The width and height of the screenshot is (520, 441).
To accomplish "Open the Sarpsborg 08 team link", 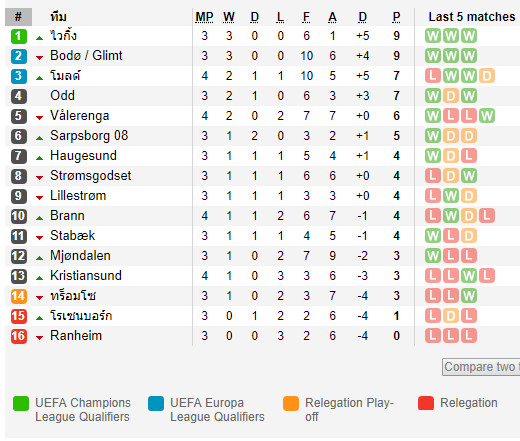I will click(89, 136).
